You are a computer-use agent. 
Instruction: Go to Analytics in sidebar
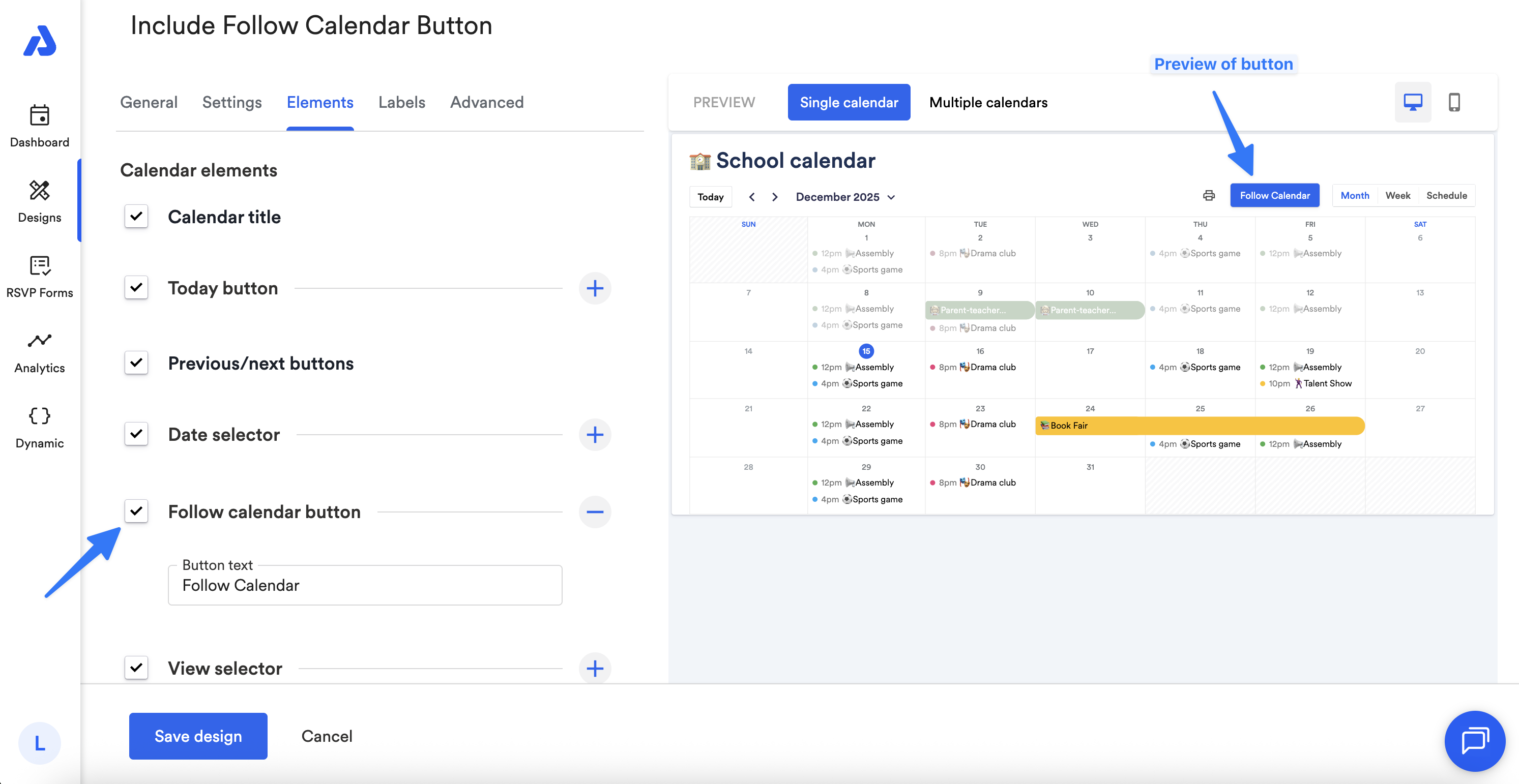click(40, 341)
